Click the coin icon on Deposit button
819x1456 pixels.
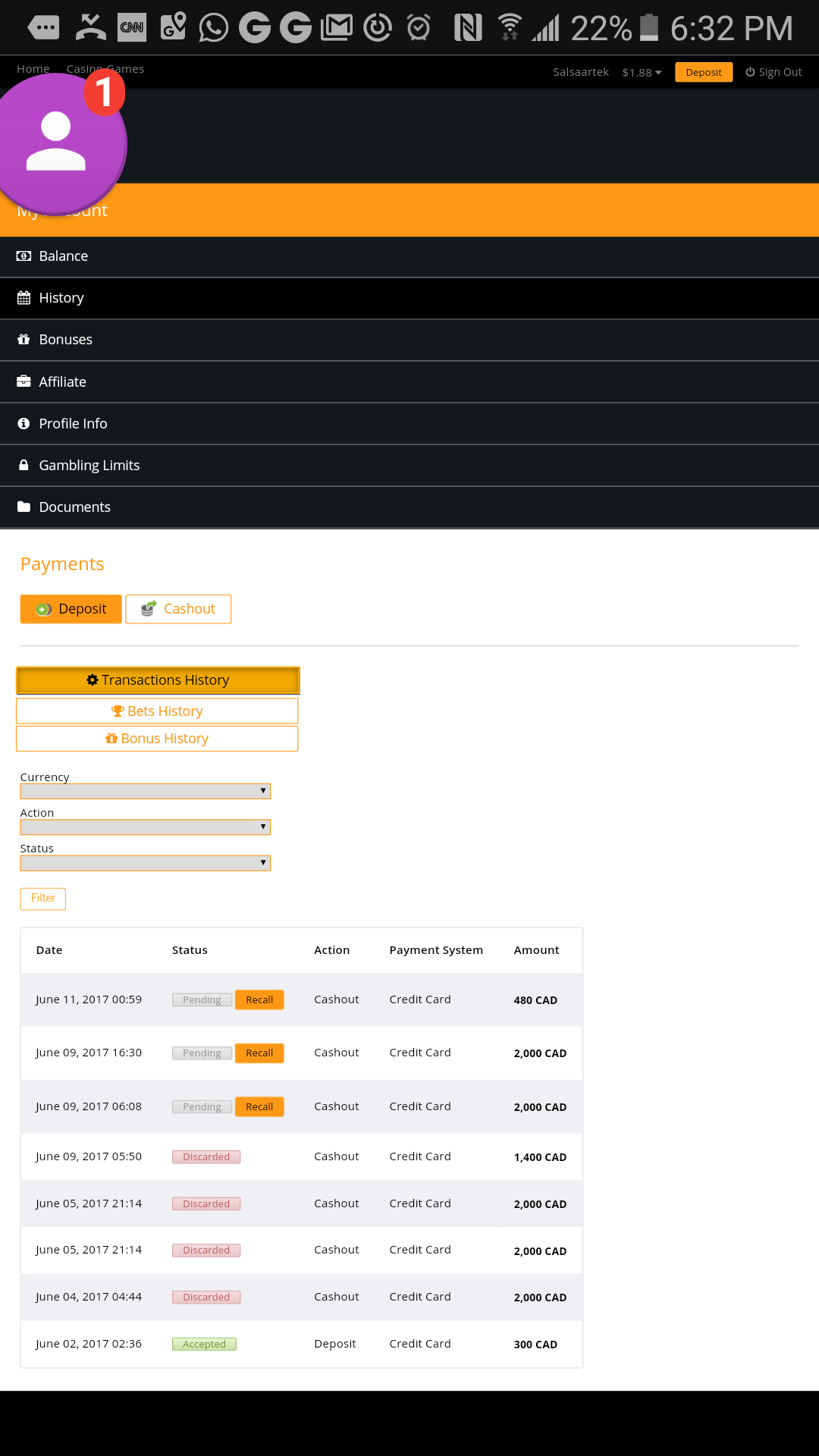tap(44, 609)
